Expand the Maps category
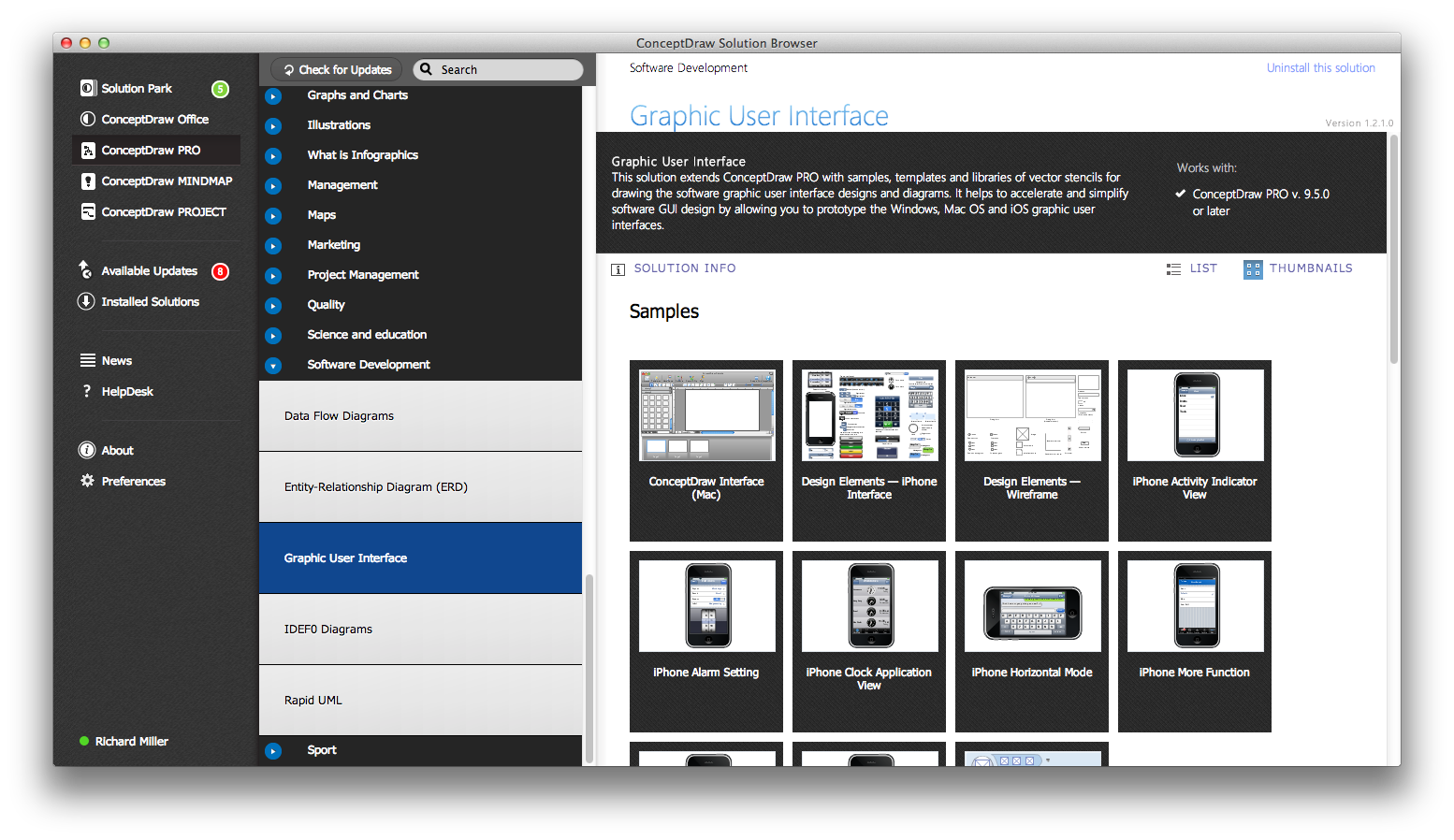Screen dimensions: 1454x840 tap(273, 216)
